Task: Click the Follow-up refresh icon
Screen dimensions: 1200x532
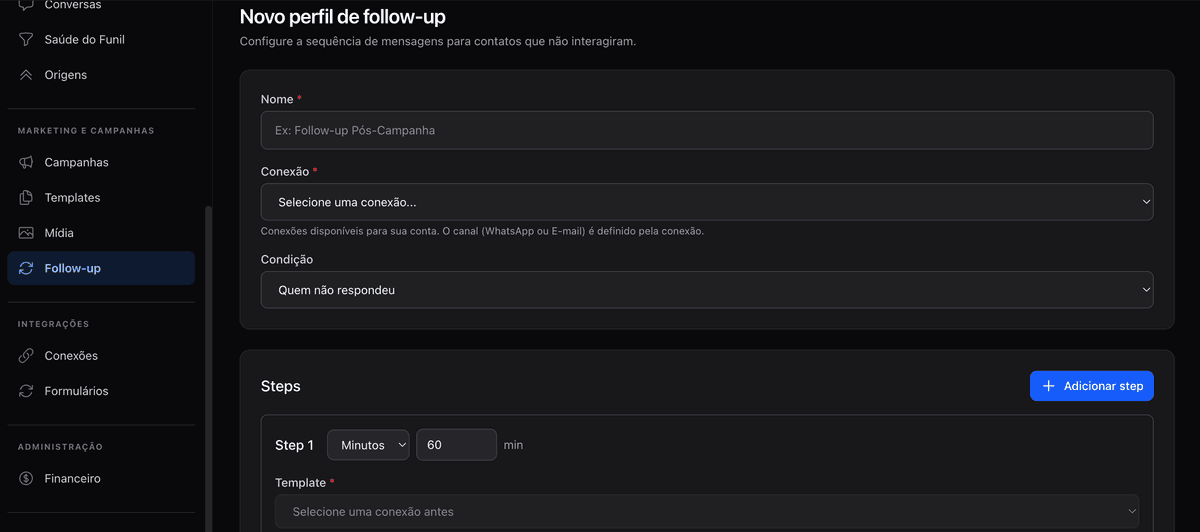Action: point(26,268)
